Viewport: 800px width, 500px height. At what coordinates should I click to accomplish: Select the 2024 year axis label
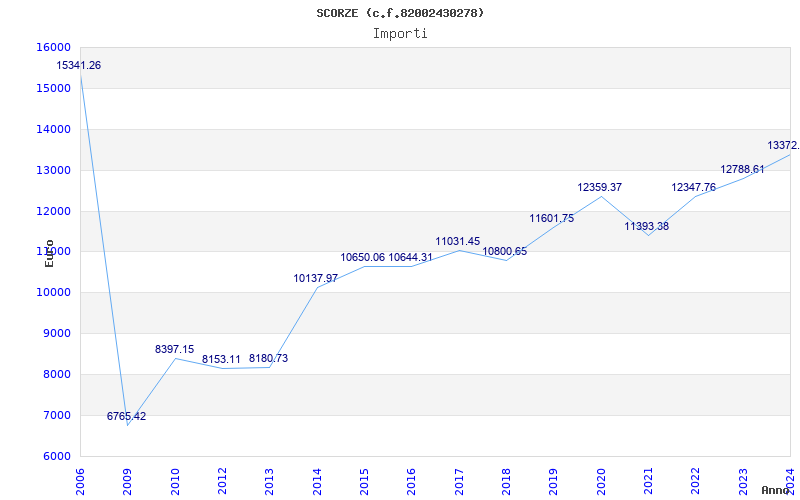point(790,480)
